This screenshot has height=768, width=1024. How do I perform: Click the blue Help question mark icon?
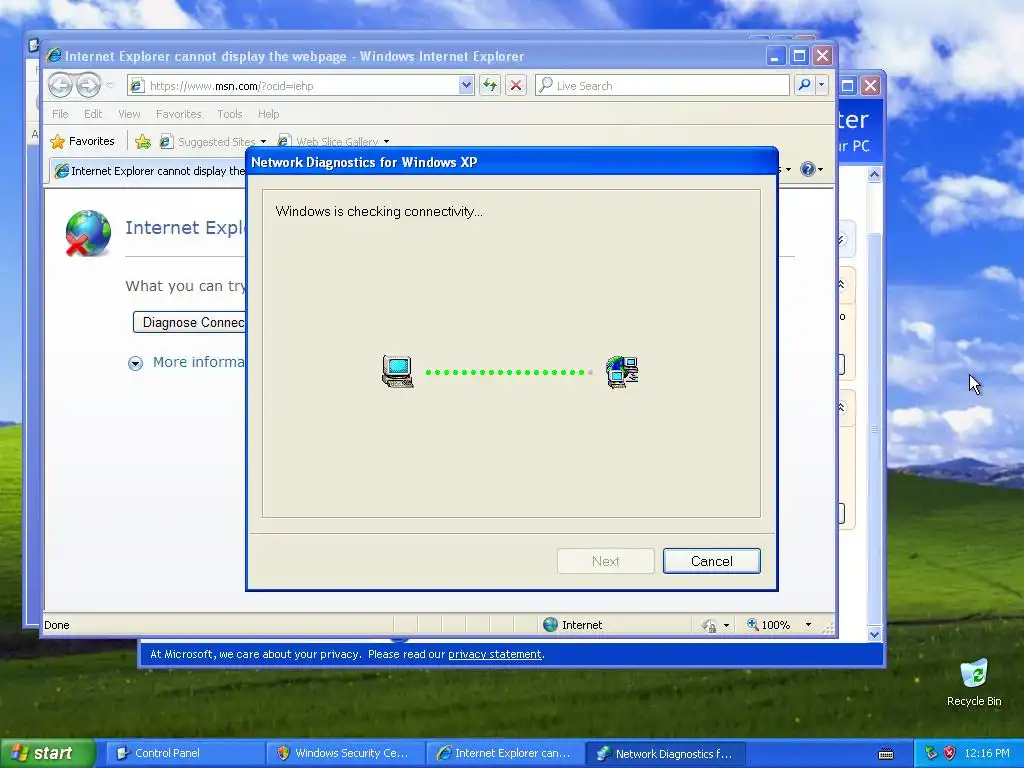point(808,169)
